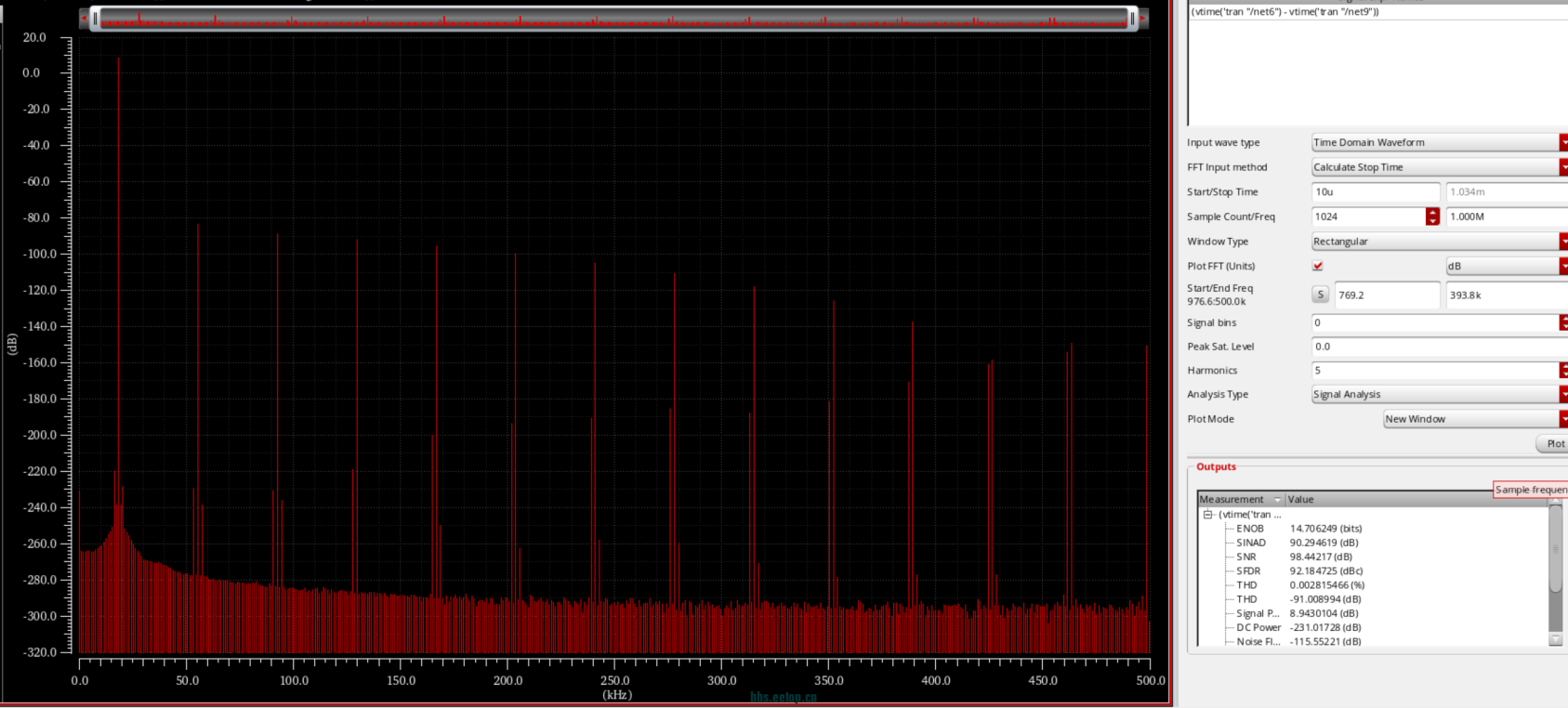
Task: Open the Measurement header sort arrow
Action: click(1277, 500)
